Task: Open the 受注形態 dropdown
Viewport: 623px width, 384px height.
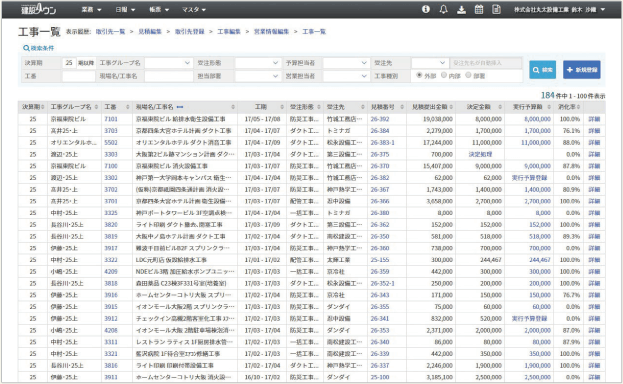Action: (x=257, y=63)
